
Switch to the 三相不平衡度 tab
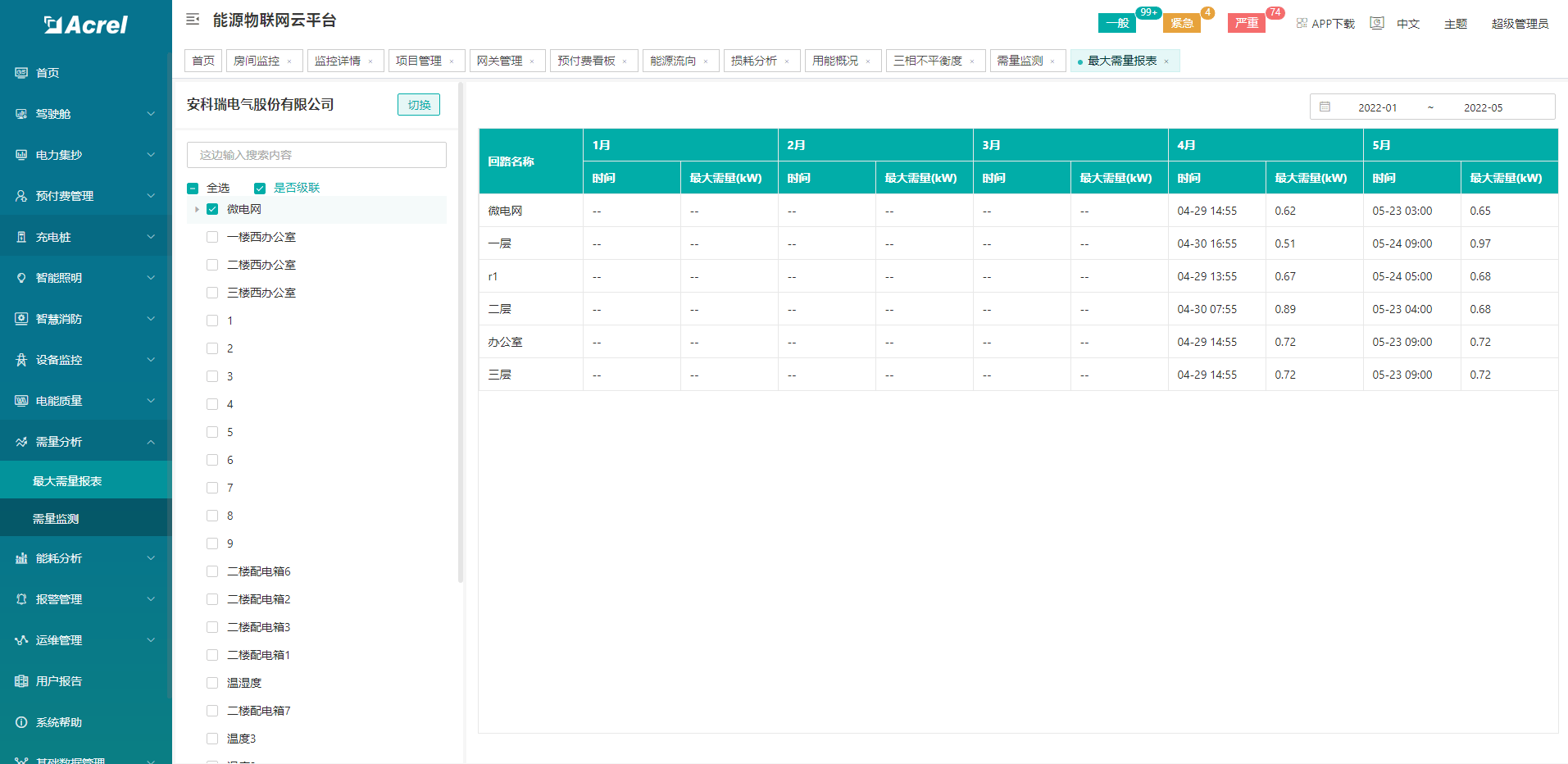pyautogui.click(x=934, y=61)
